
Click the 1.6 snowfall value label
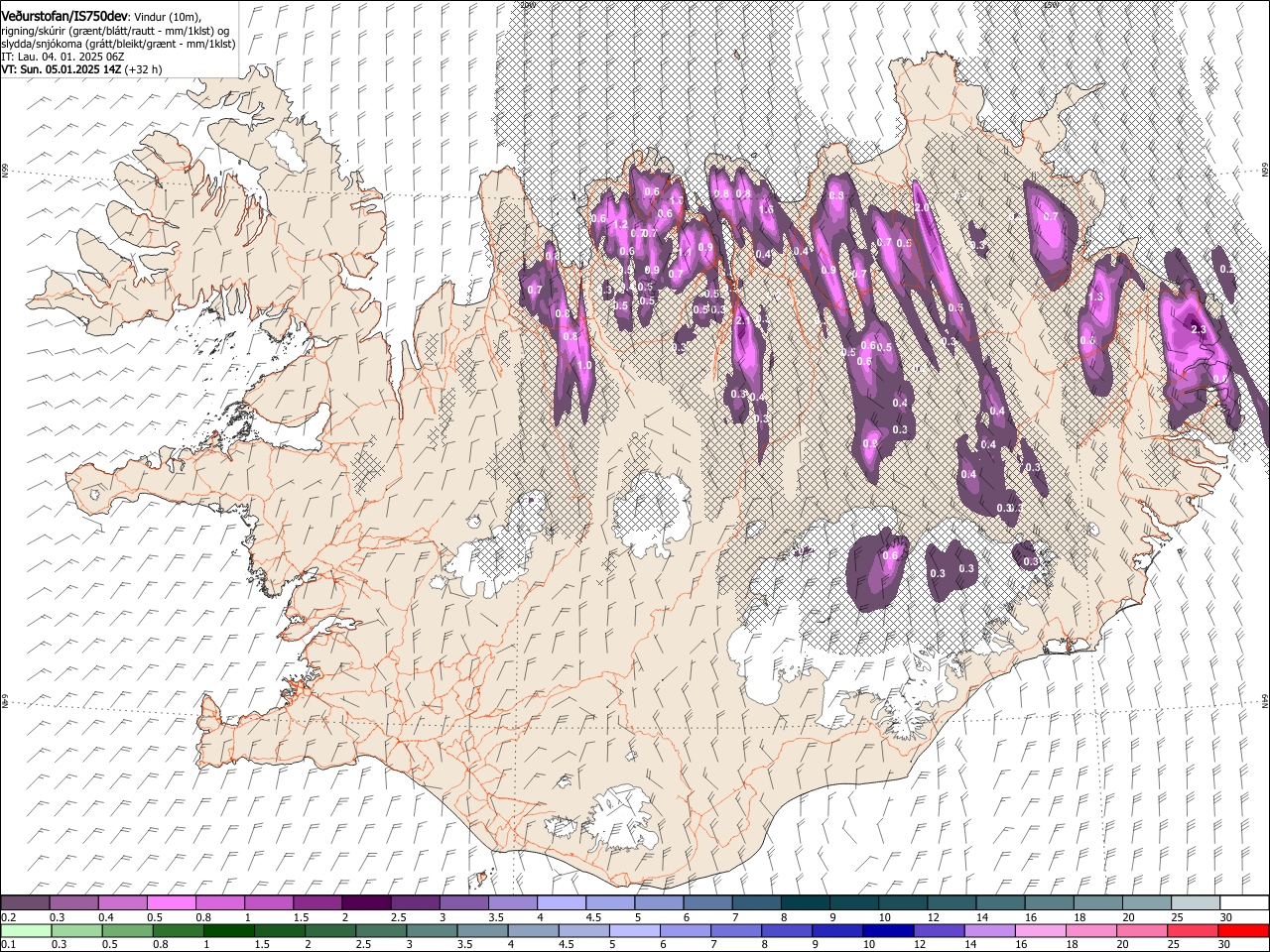(x=766, y=209)
